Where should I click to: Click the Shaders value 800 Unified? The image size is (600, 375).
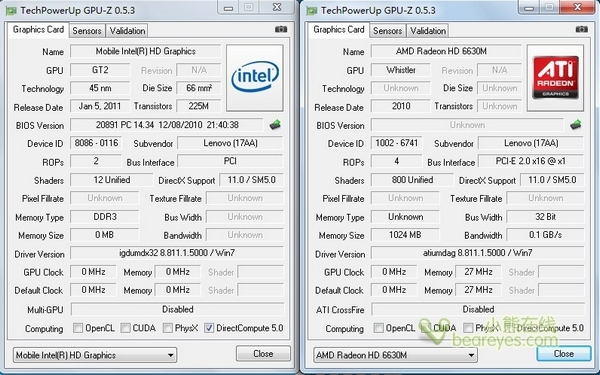[412, 180]
